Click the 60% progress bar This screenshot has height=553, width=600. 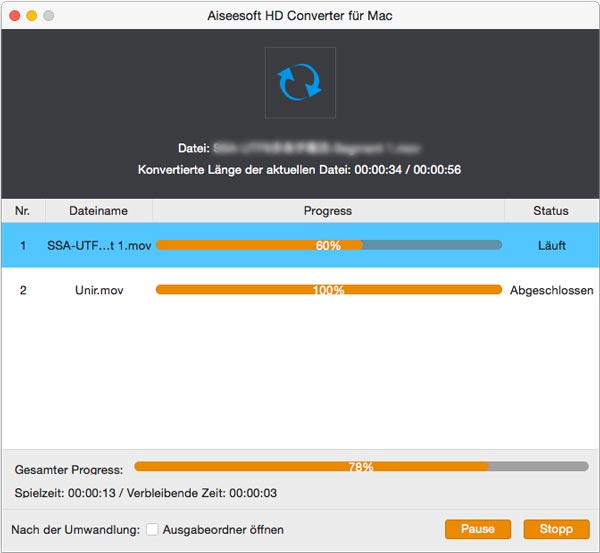(328, 245)
